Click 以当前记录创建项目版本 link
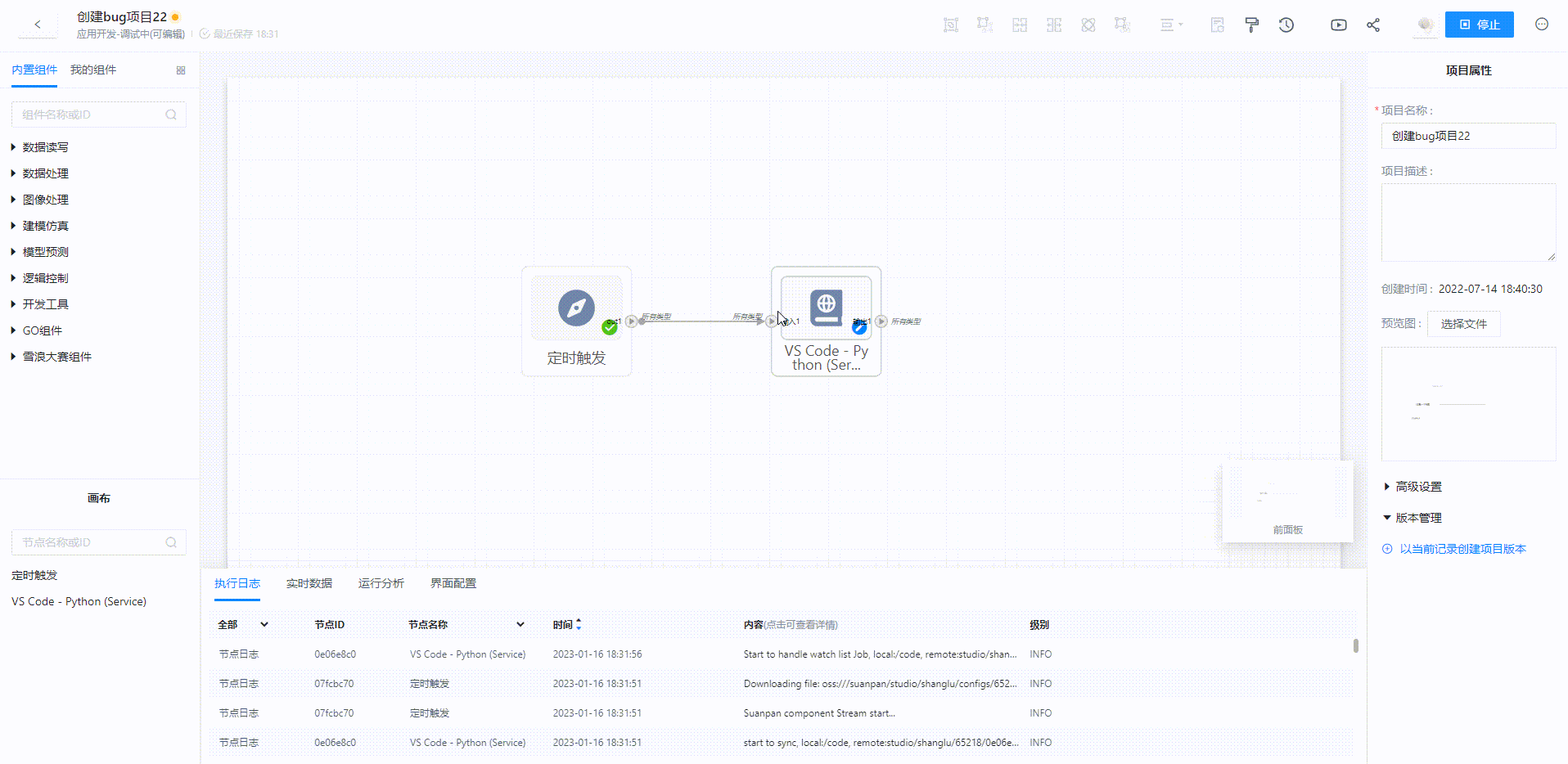Image resolution: width=1568 pixels, height=764 pixels. click(x=1462, y=549)
